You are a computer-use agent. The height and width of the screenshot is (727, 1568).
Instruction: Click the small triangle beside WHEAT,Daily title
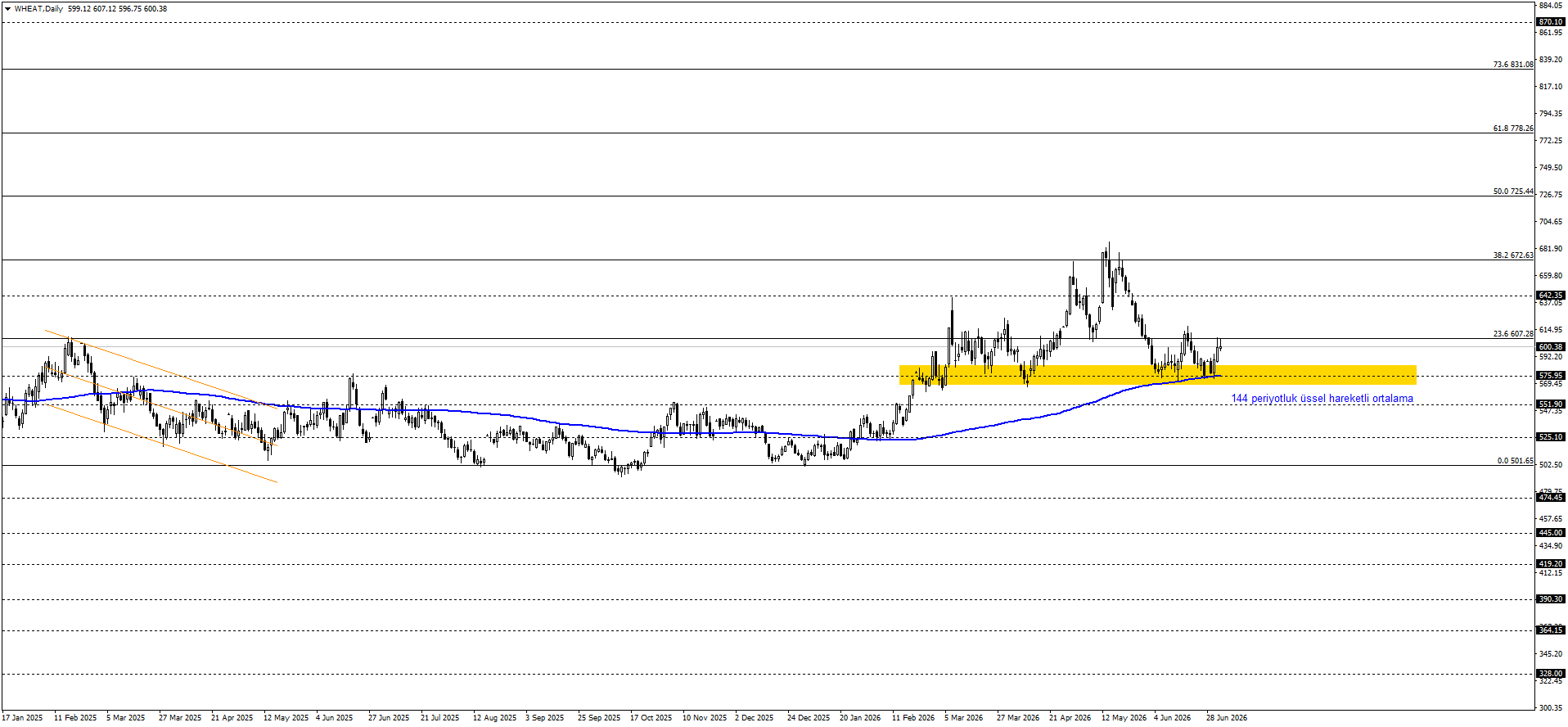(7, 9)
